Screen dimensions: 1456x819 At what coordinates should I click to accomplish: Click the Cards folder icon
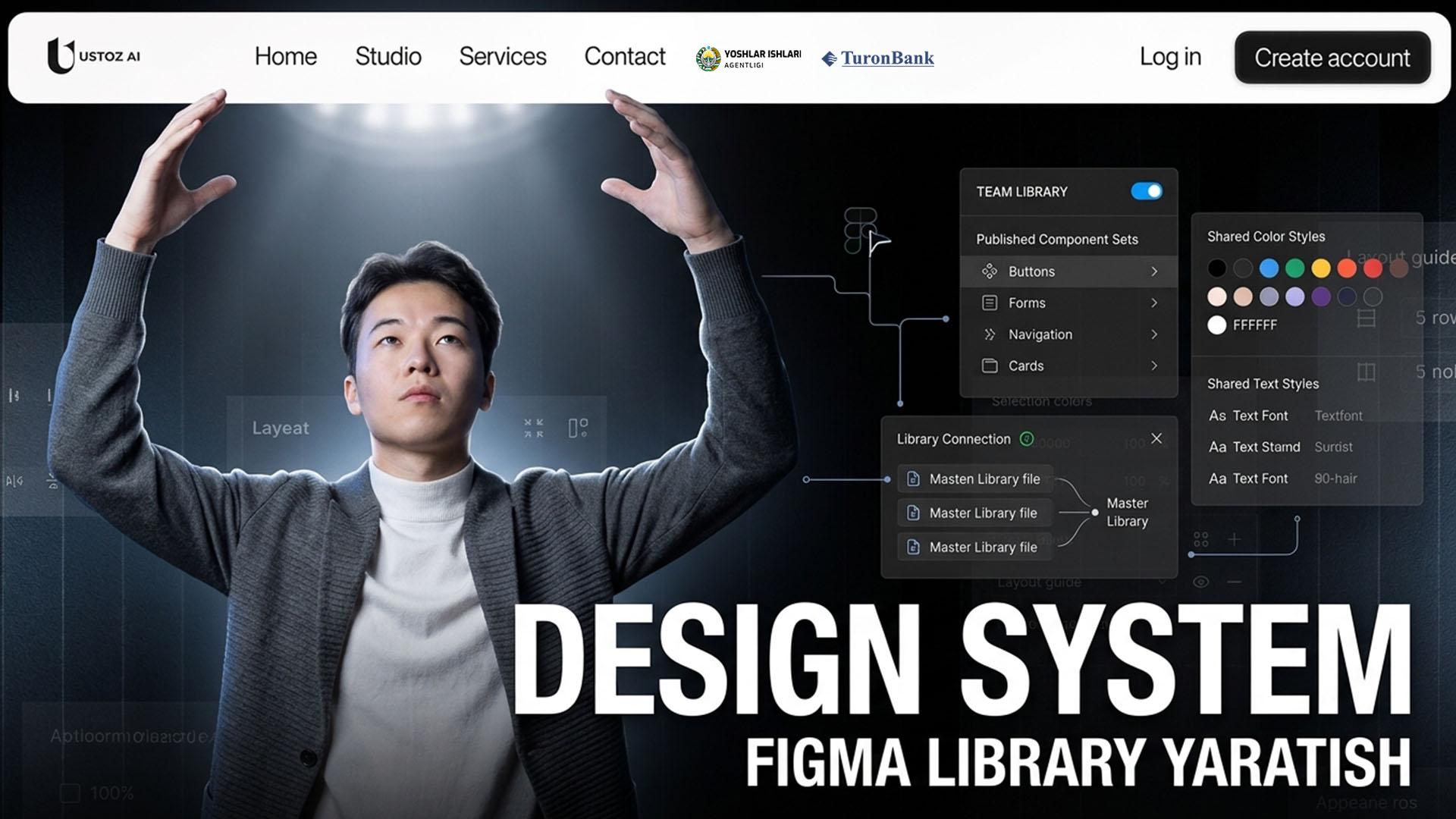(990, 366)
